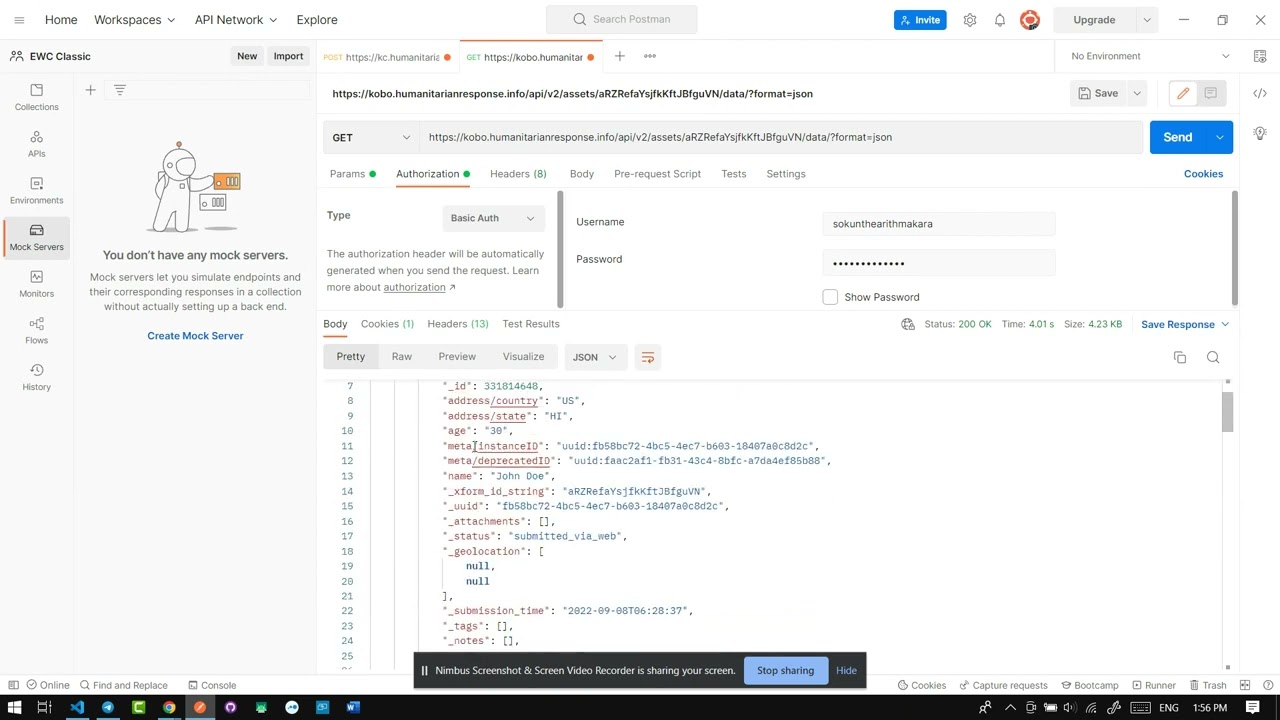Click the Invite button
The width and height of the screenshot is (1280, 720).
(x=920, y=20)
